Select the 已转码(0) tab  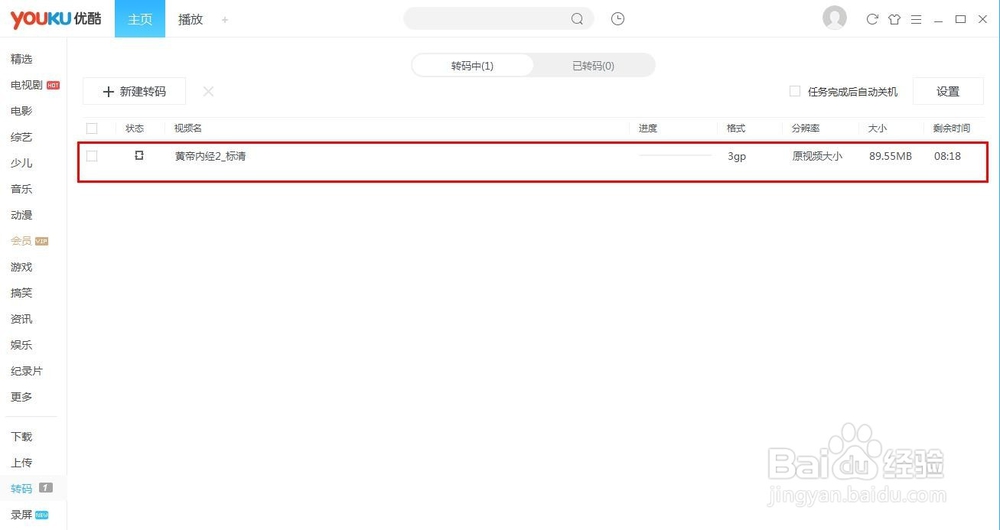[593, 66]
